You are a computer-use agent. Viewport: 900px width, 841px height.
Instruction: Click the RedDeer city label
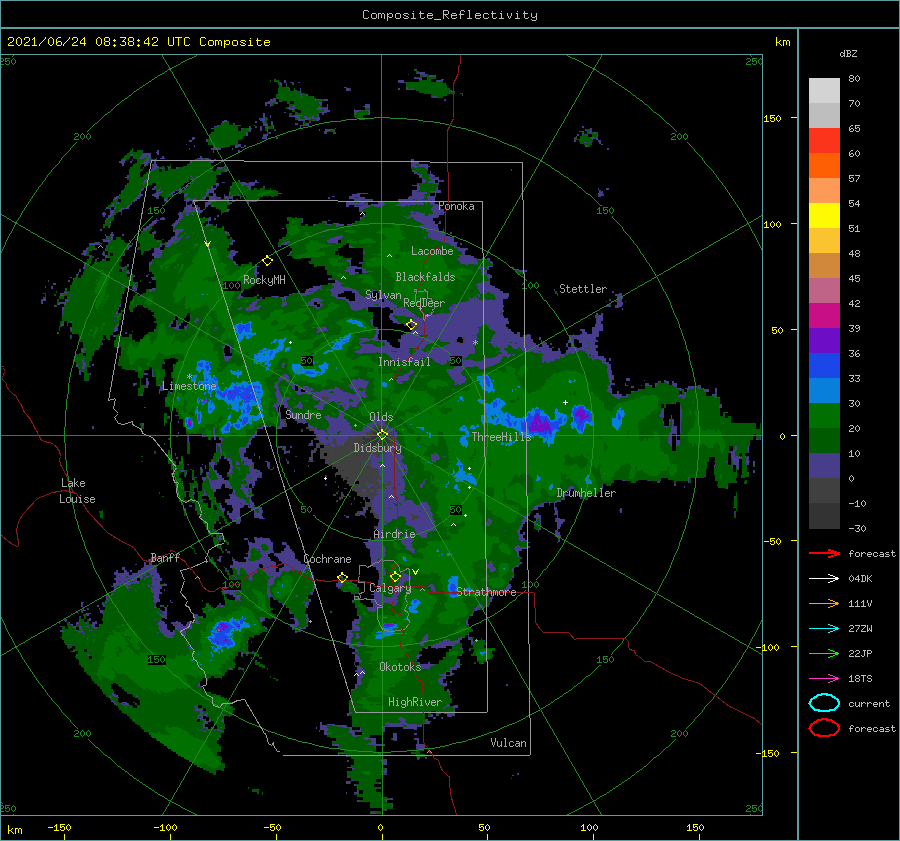click(424, 303)
